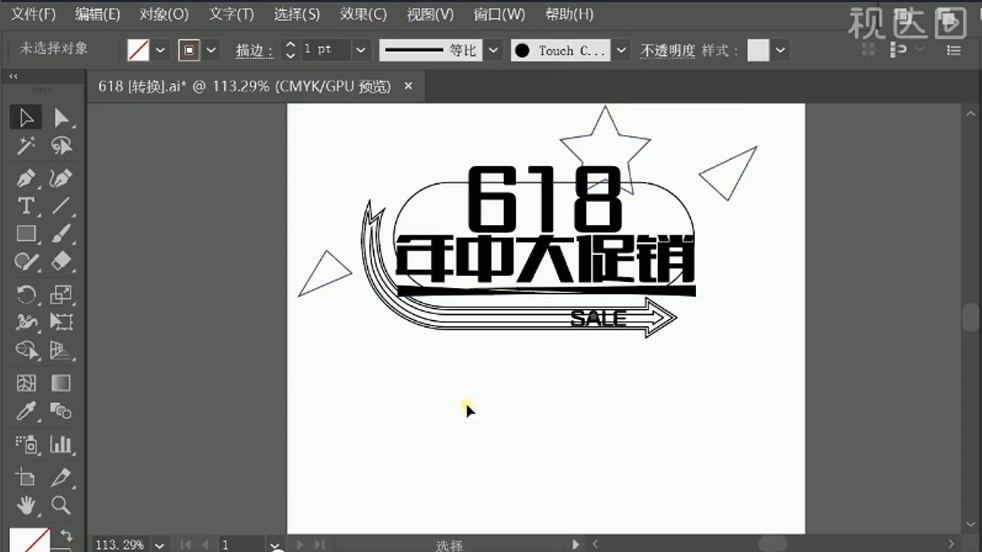Close the 618 [转换].ai document tab
The height and width of the screenshot is (552, 982).
(x=408, y=86)
